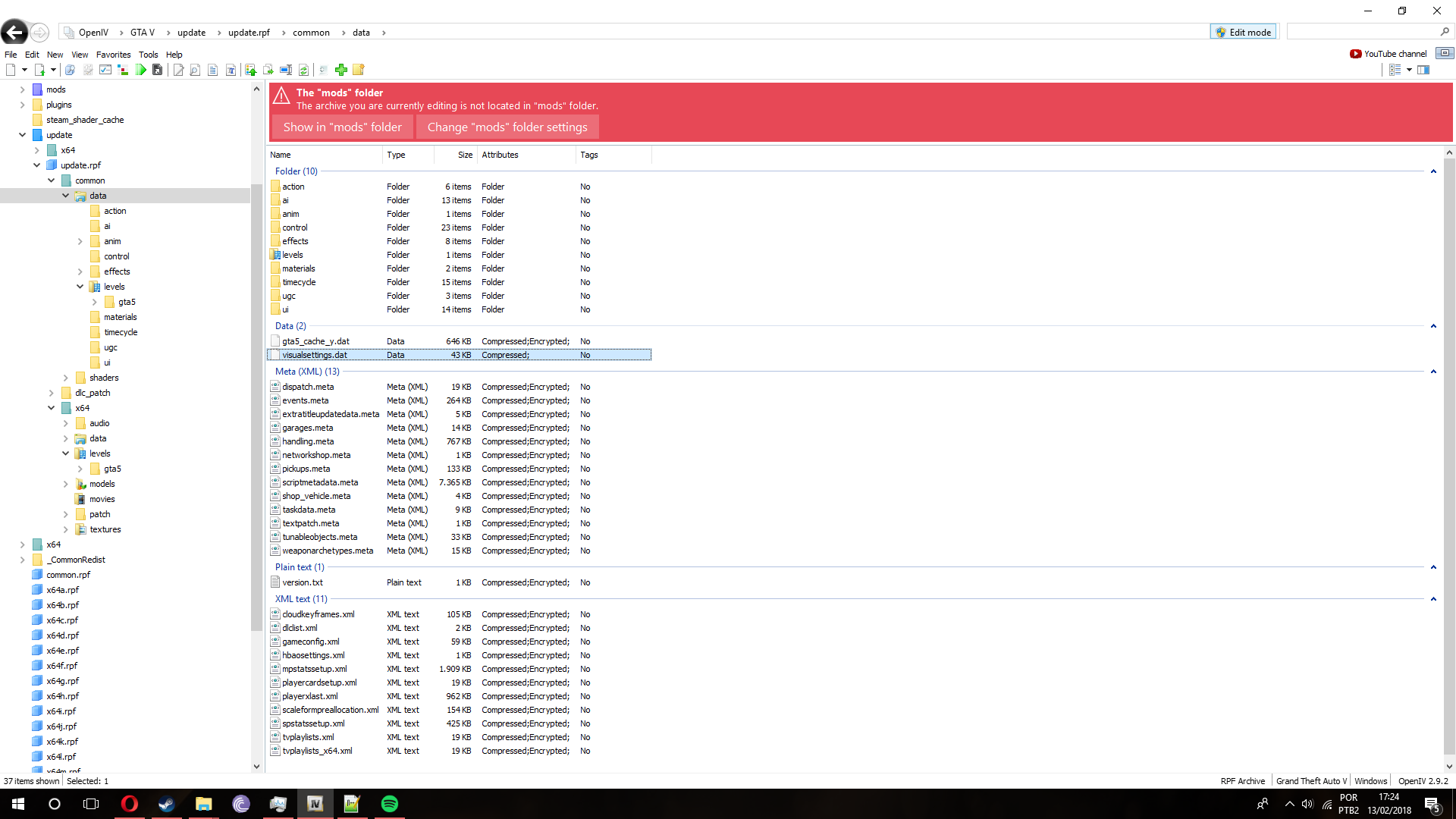The width and height of the screenshot is (1456, 819).
Task: Click the rename toolbar icon
Action: point(286,70)
